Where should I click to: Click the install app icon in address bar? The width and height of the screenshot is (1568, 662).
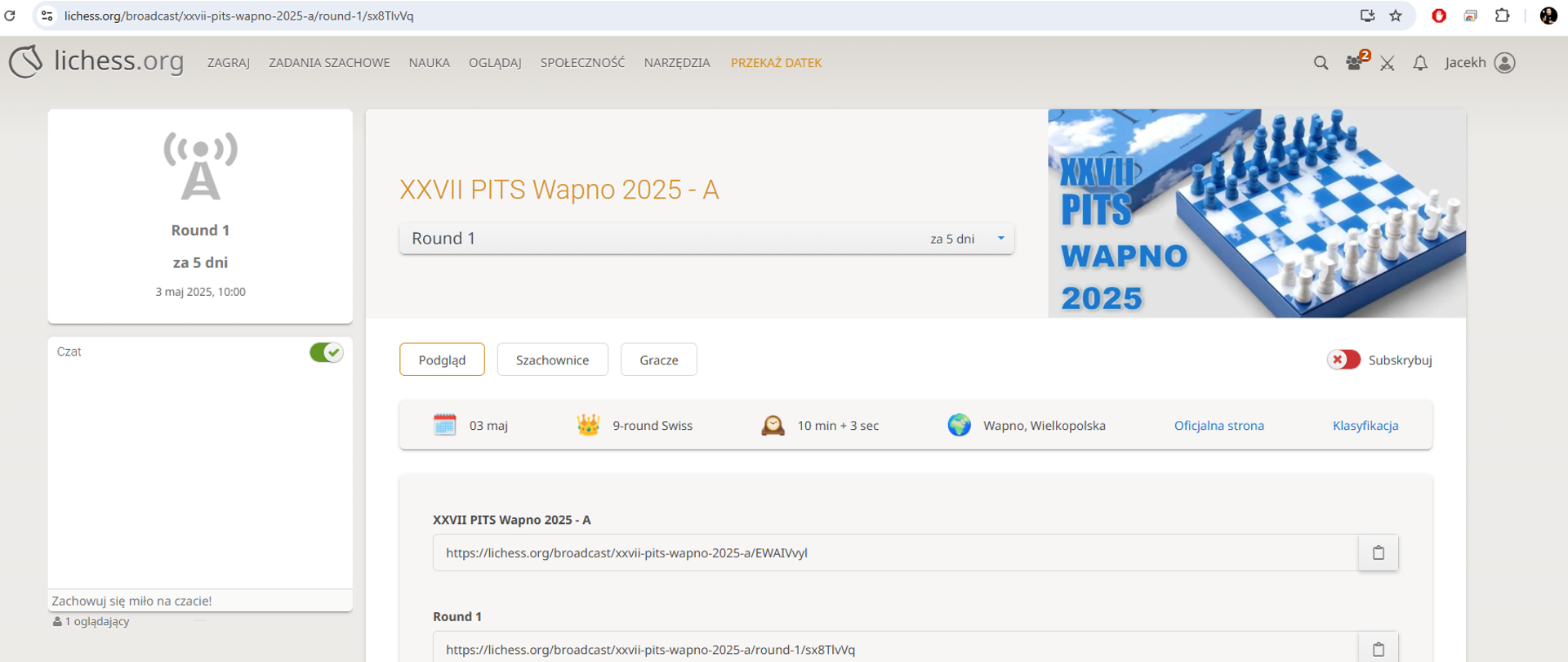[1367, 16]
